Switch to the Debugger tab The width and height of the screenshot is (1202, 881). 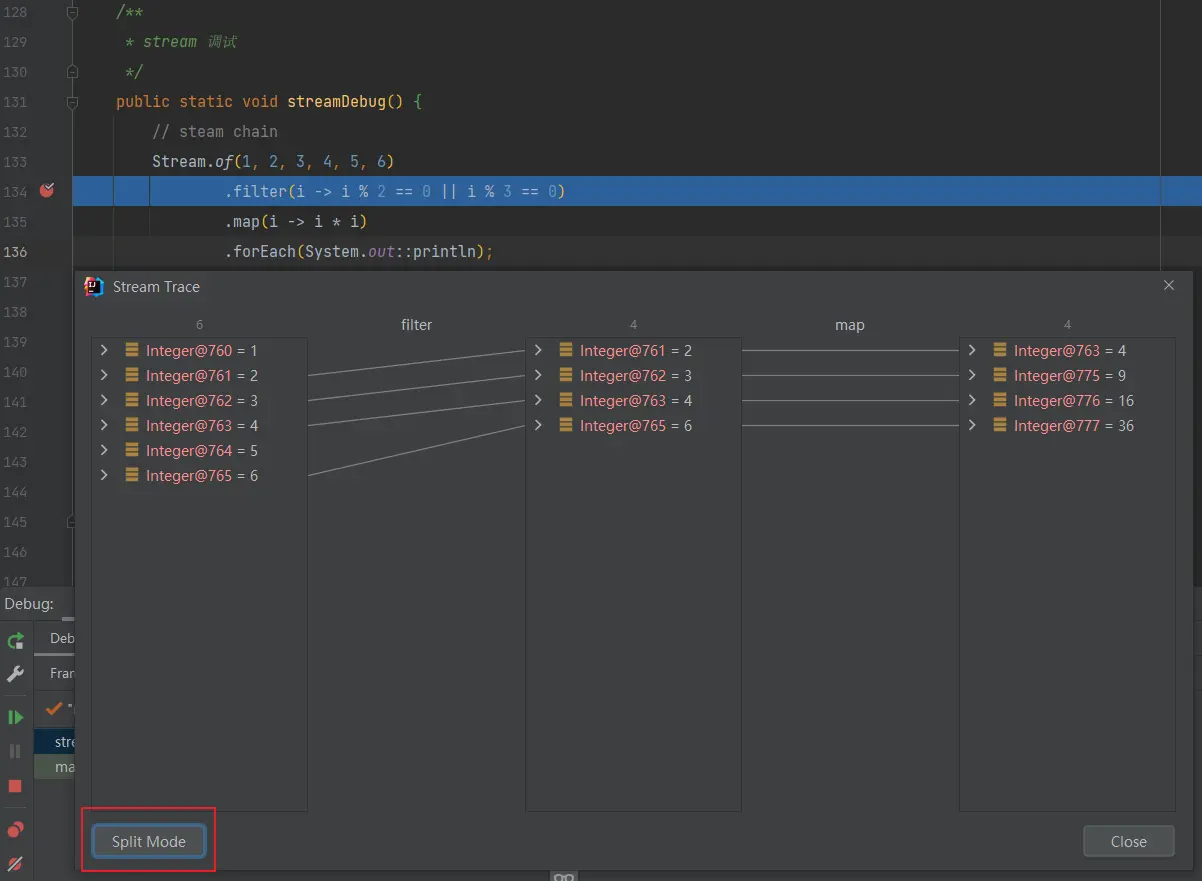pos(62,638)
